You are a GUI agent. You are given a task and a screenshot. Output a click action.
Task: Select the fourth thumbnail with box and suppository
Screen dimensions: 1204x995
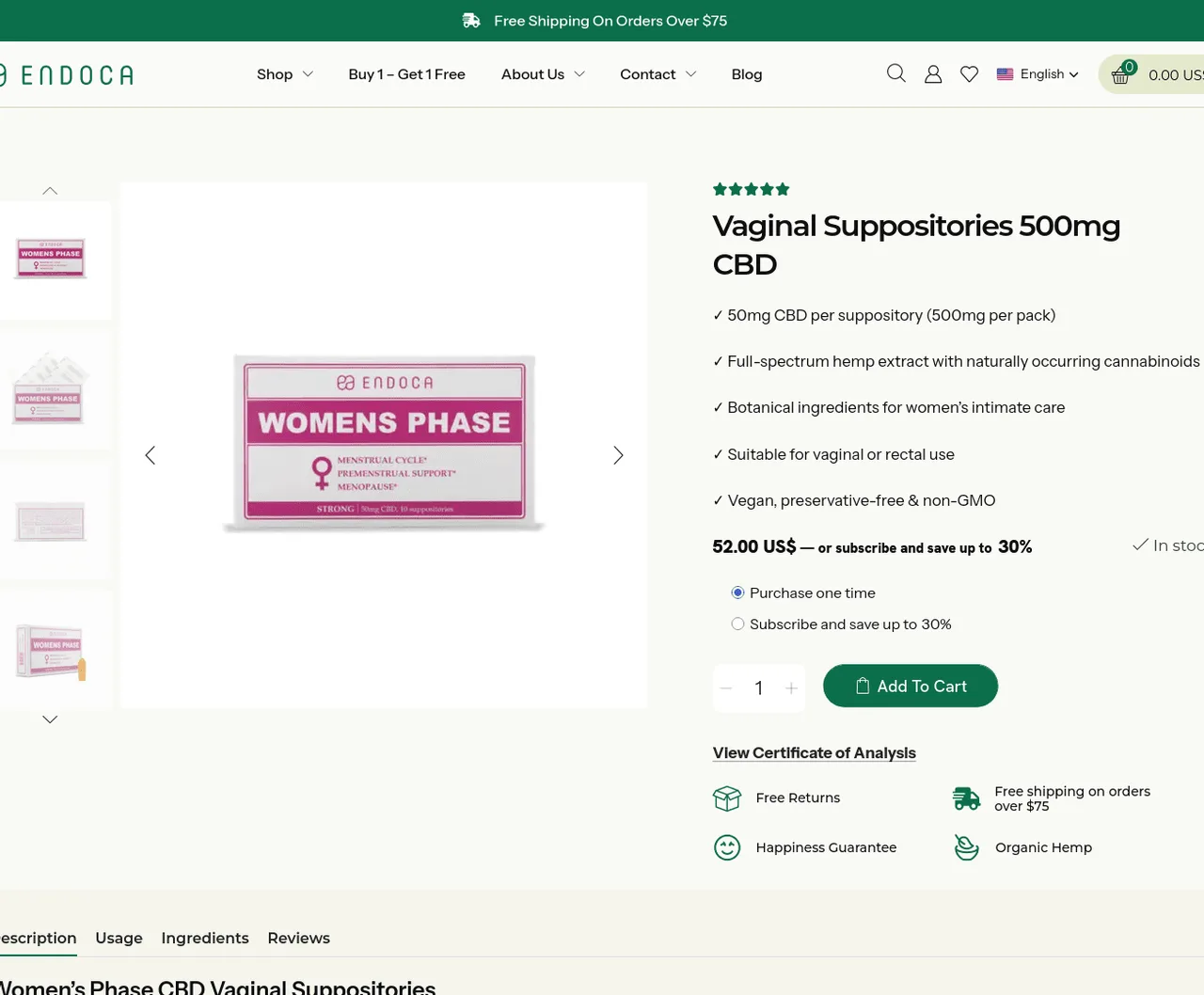pos(51,650)
